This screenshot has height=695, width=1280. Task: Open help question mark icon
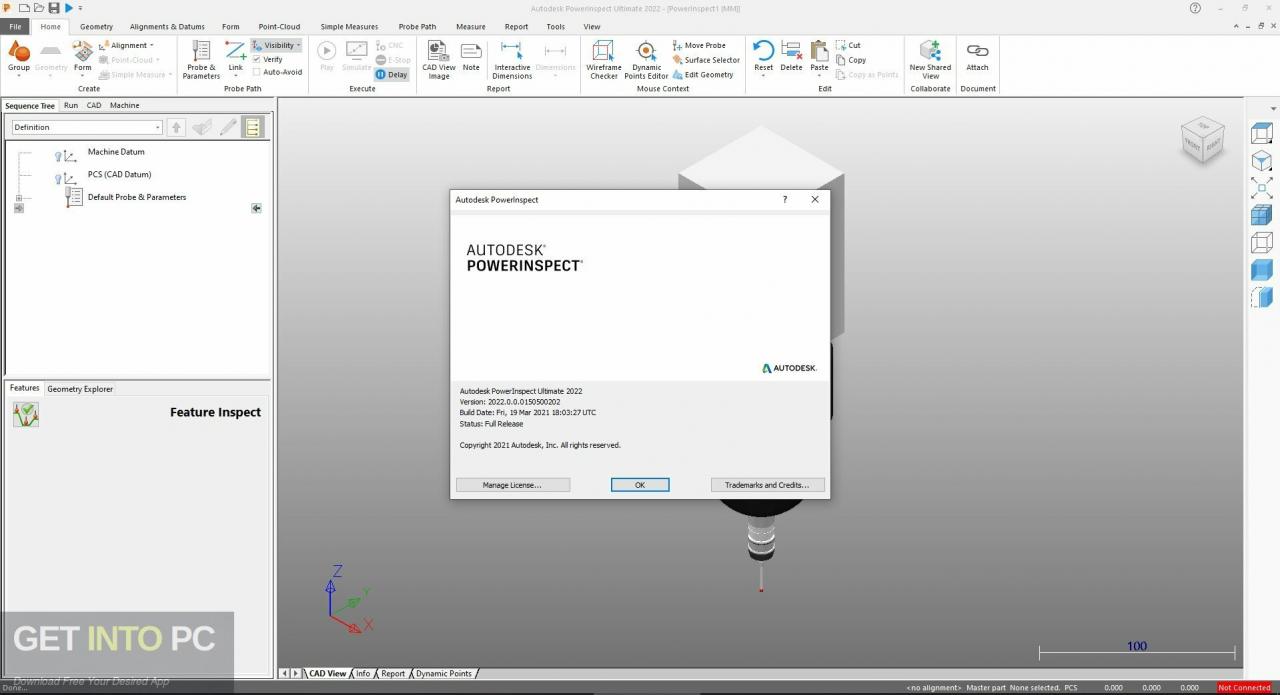[x=1195, y=8]
